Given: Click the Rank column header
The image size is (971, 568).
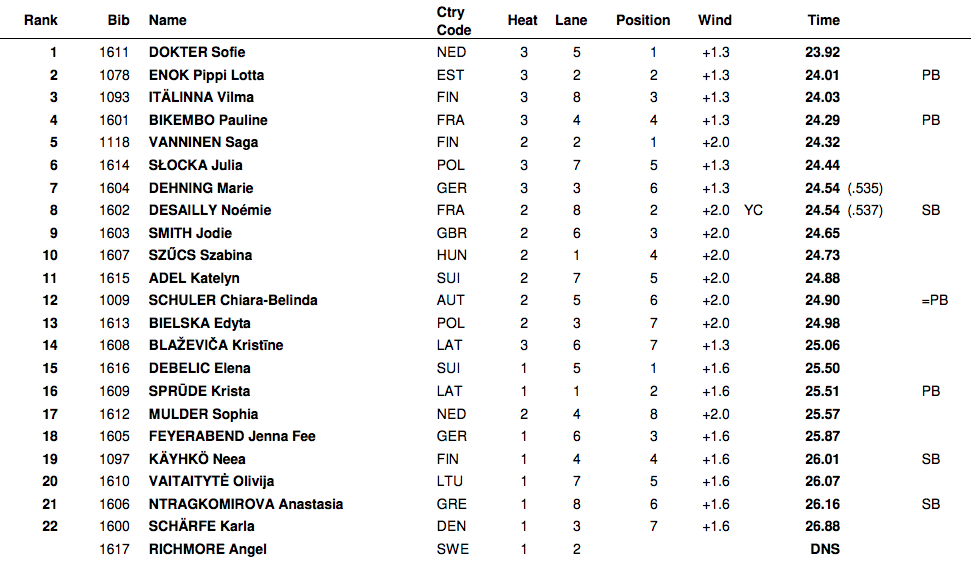Looking at the screenshot, I should click(41, 20).
